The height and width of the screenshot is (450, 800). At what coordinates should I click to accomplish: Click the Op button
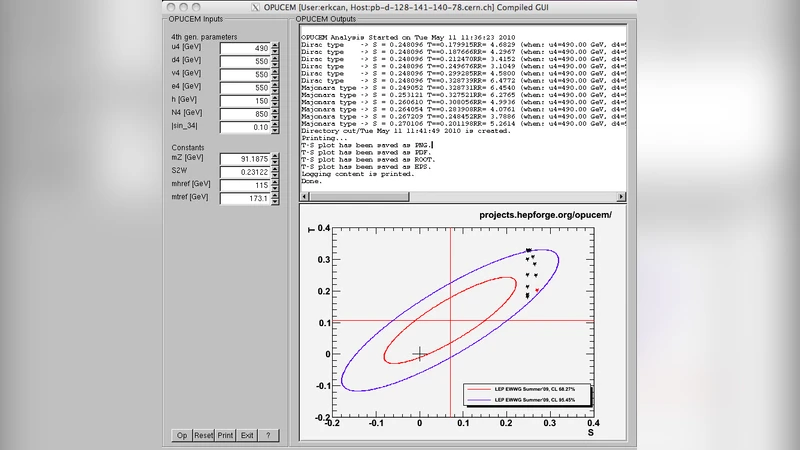(182, 435)
